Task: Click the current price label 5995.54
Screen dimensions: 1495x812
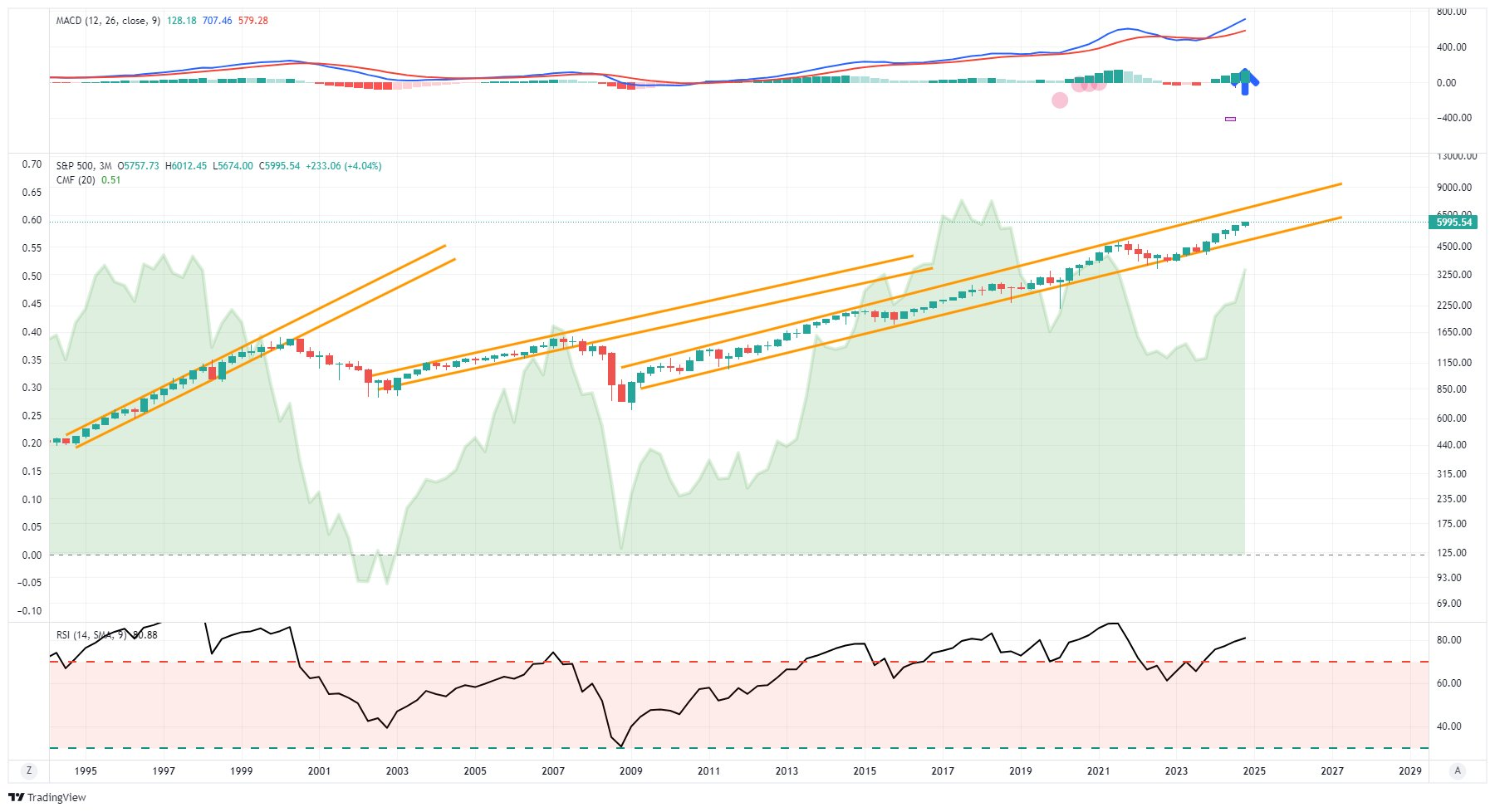Action: (1452, 223)
